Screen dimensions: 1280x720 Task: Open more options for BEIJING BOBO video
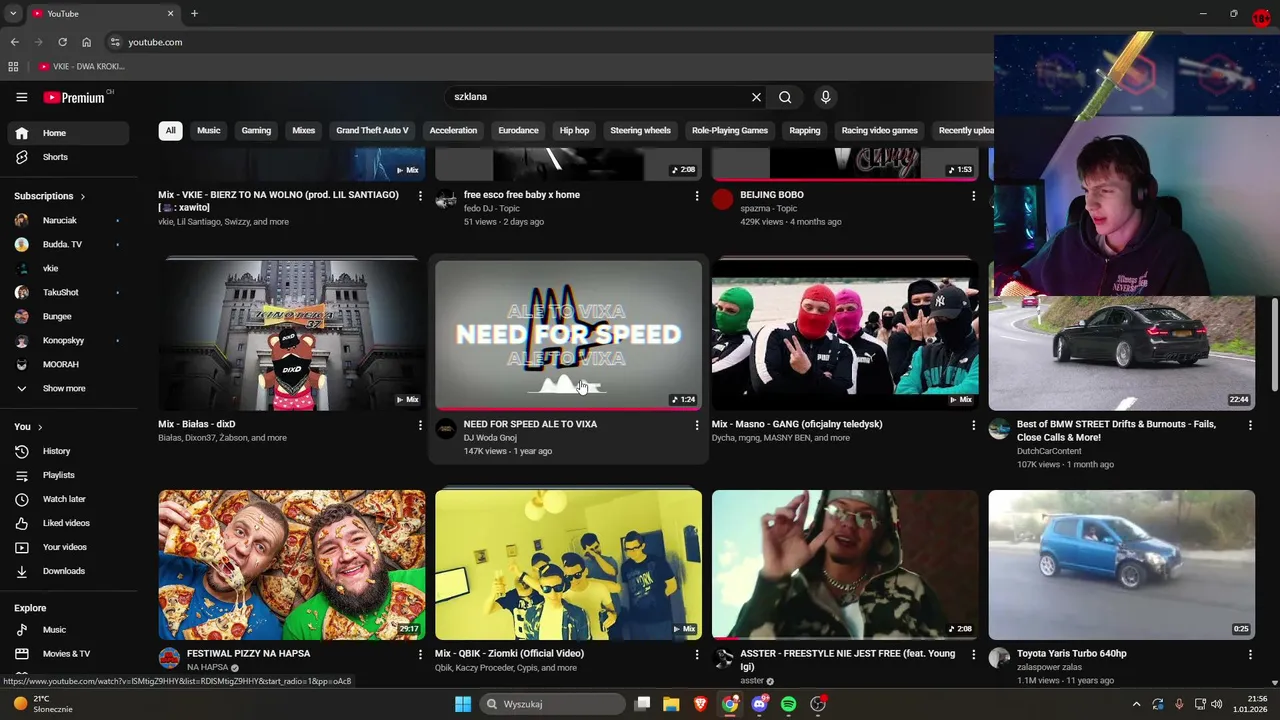click(973, 196)
